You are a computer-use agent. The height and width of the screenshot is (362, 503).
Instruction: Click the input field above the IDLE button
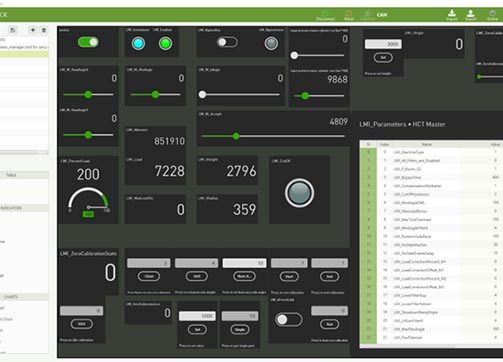pos(82,311)
